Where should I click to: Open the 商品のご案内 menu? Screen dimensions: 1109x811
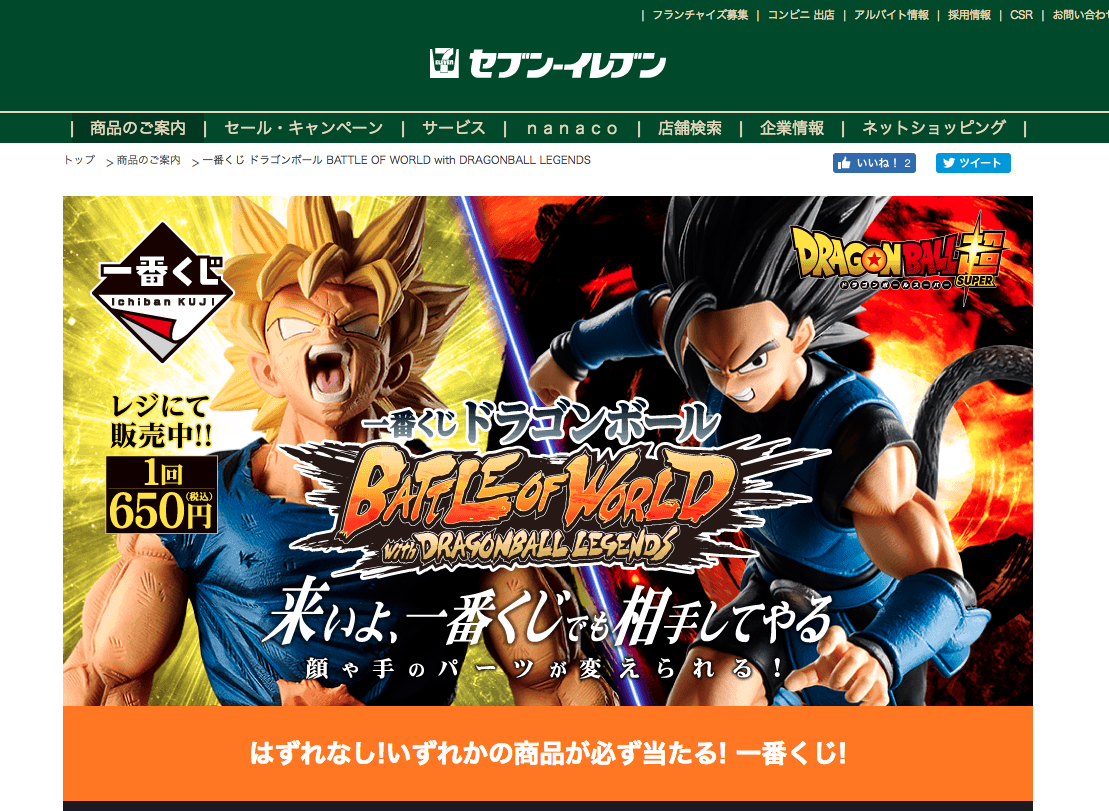138,128
